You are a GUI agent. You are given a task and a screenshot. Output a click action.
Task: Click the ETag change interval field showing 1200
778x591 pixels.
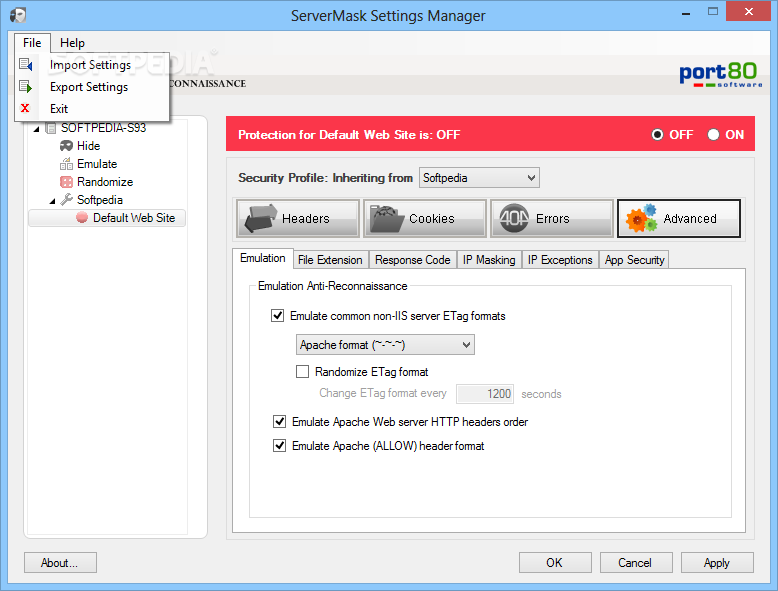tap(485, 394)
